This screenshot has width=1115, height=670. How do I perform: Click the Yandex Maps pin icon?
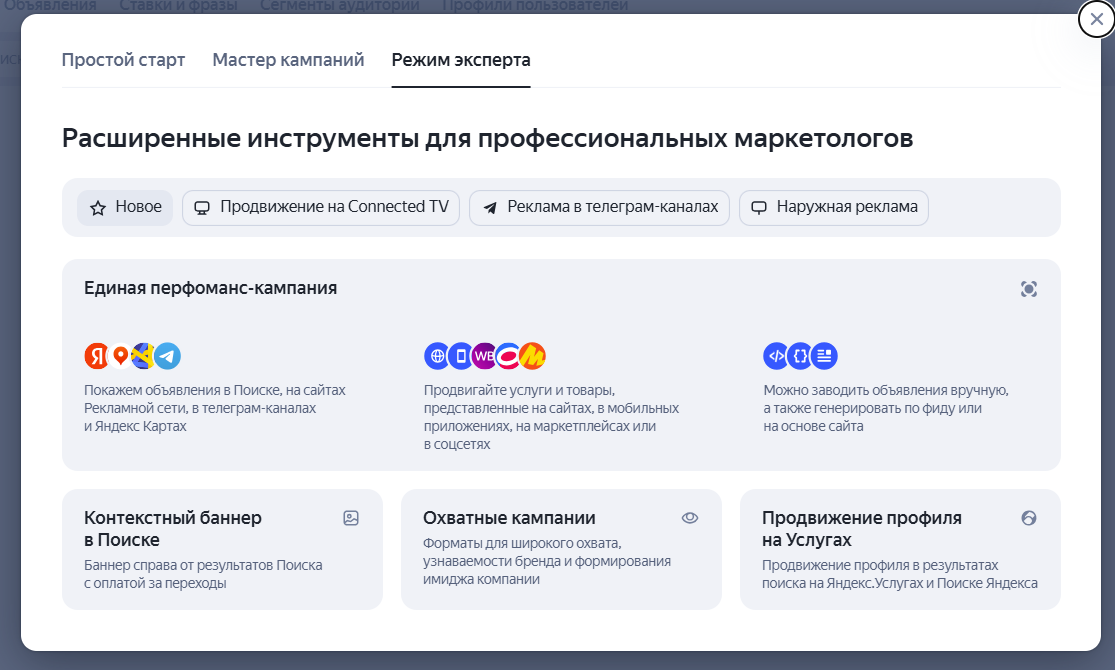[118, 356]
